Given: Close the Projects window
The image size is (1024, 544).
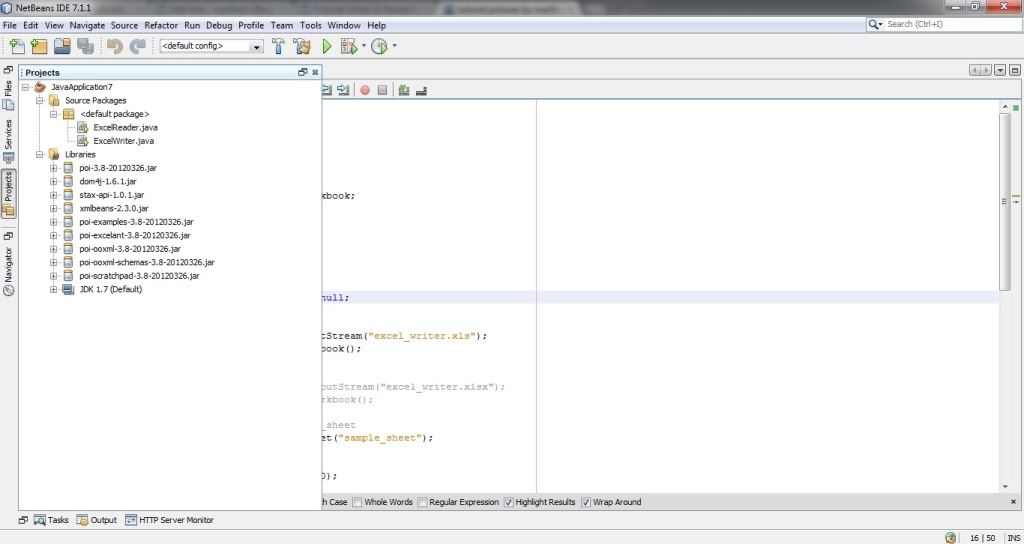Looking at the screenshot, I should [315, 72].
